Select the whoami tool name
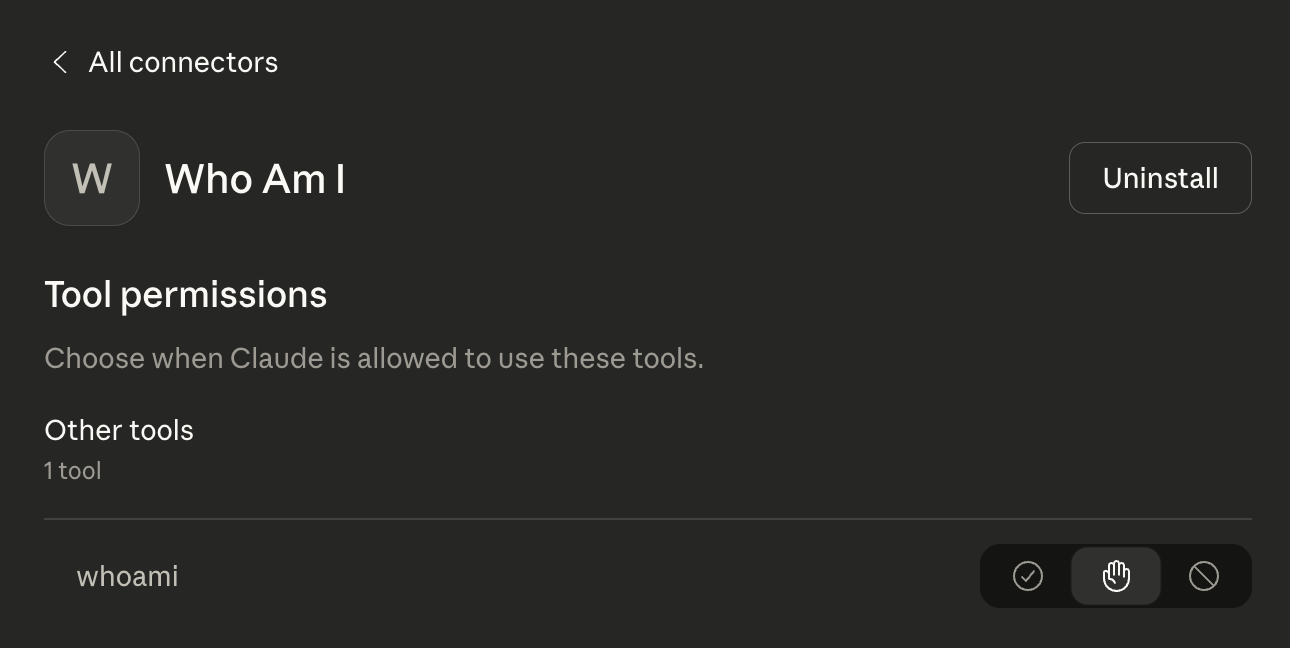 point(127,576)
